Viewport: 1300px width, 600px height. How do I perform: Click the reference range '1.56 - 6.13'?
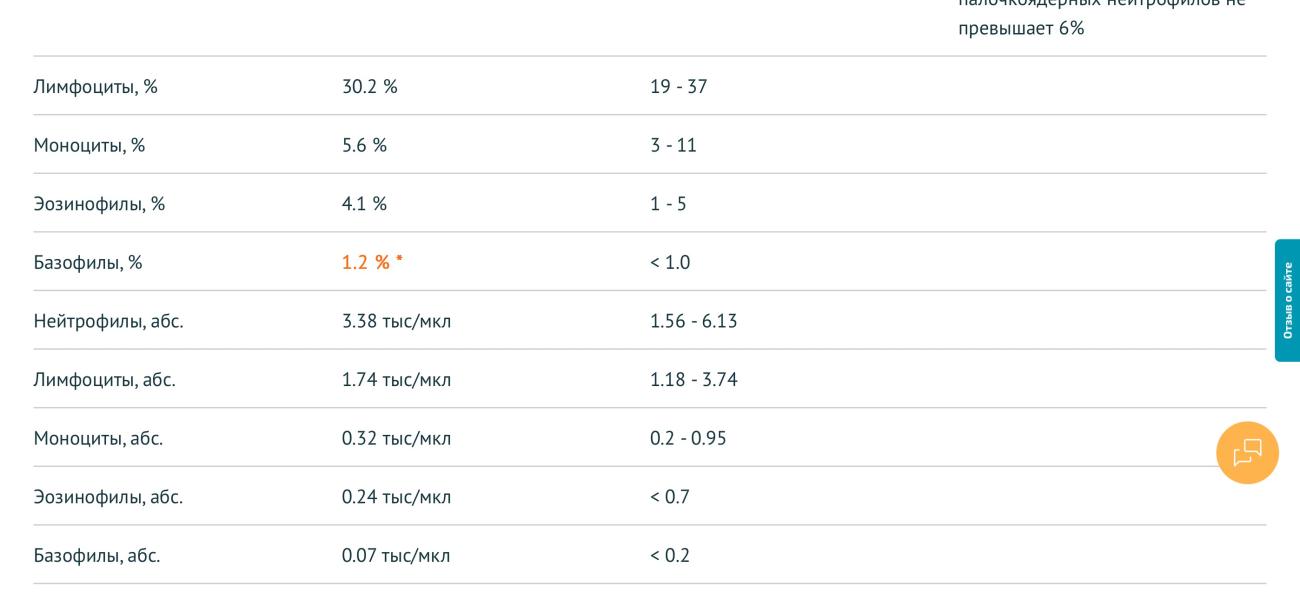693,321
